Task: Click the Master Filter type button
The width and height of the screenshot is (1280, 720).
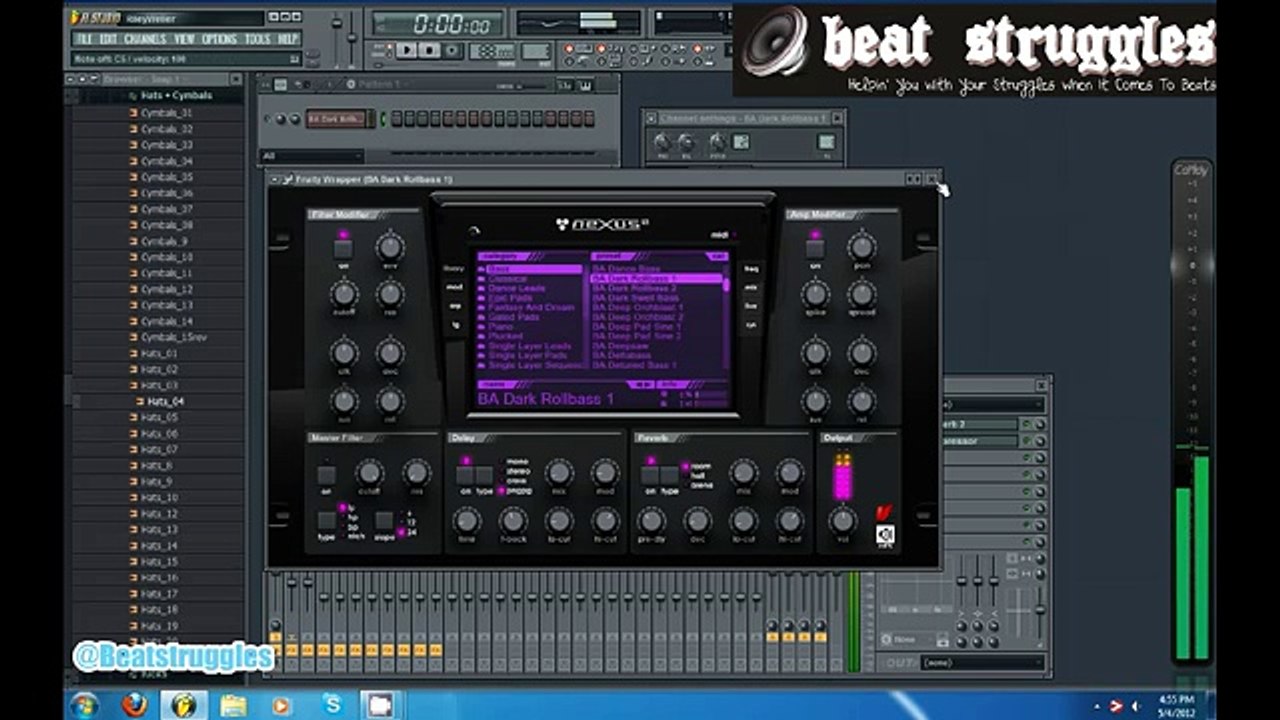Action: tap(326, 520)
